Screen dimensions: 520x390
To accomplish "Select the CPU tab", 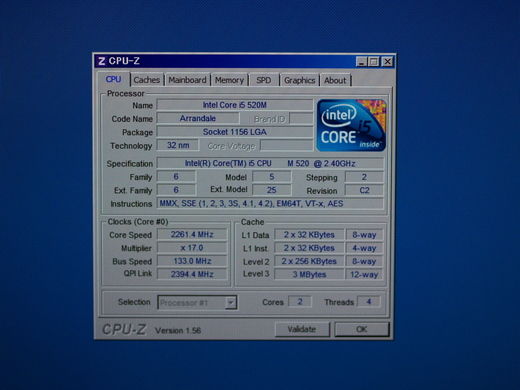I will click(113, 79).
